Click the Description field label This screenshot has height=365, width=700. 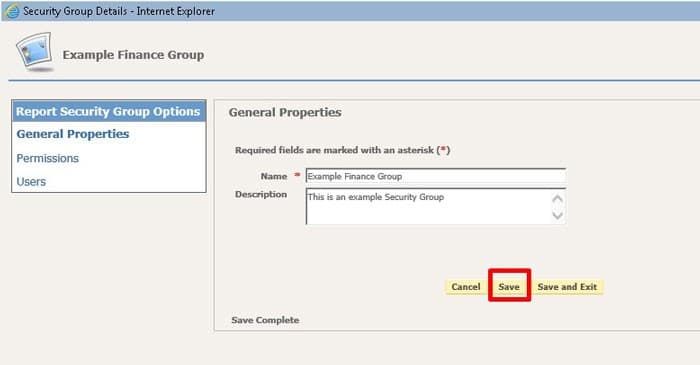(261, 195)
